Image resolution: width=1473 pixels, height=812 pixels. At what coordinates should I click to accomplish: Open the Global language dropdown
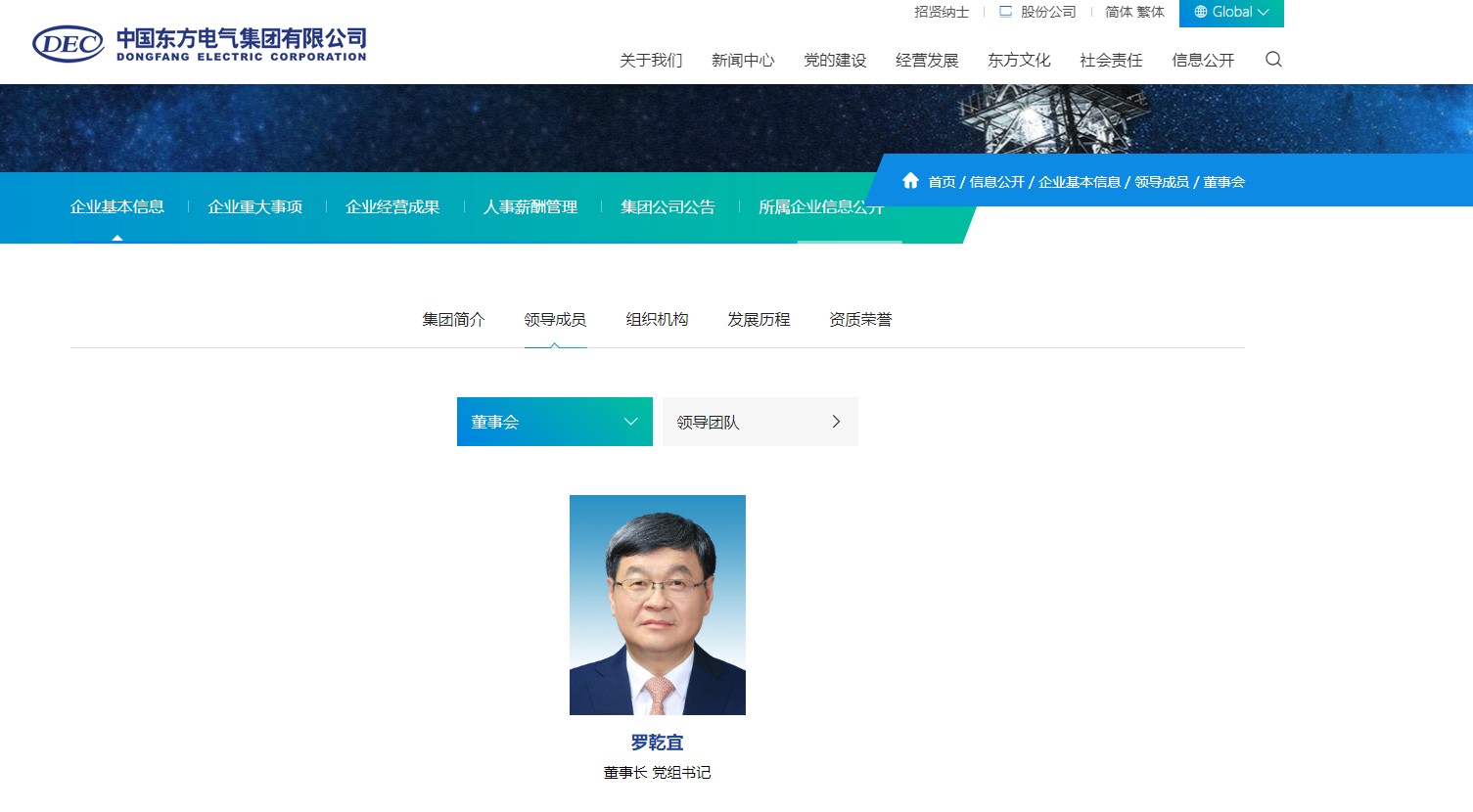pos(1230,12)
